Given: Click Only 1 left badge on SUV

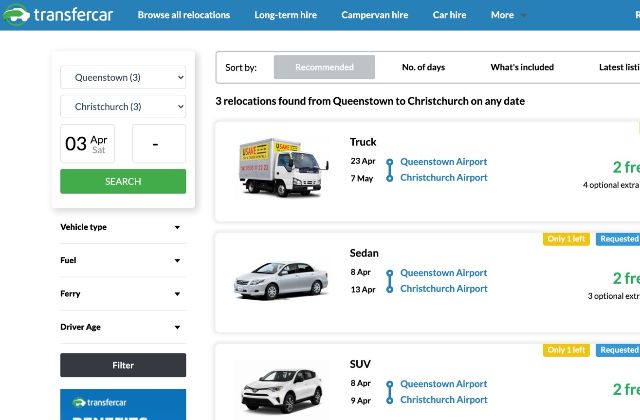Looking at the screenshot, I should (x=566, y=350).
